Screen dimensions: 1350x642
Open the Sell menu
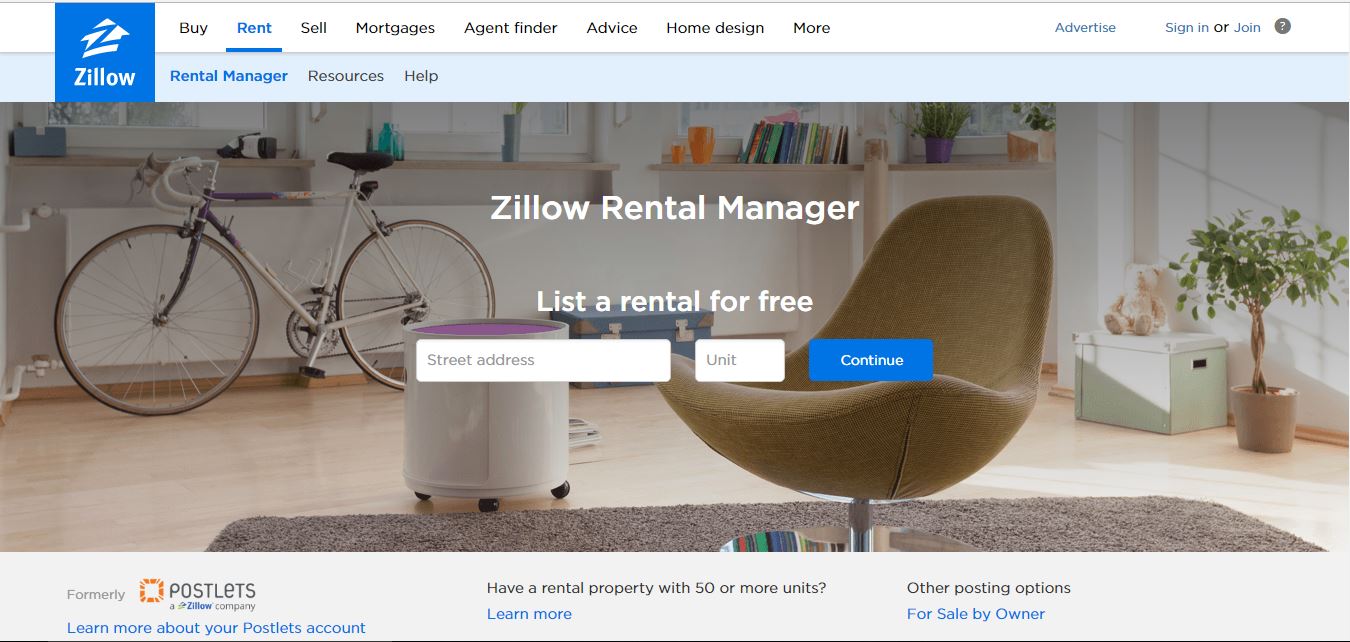[x=314, y=28]
